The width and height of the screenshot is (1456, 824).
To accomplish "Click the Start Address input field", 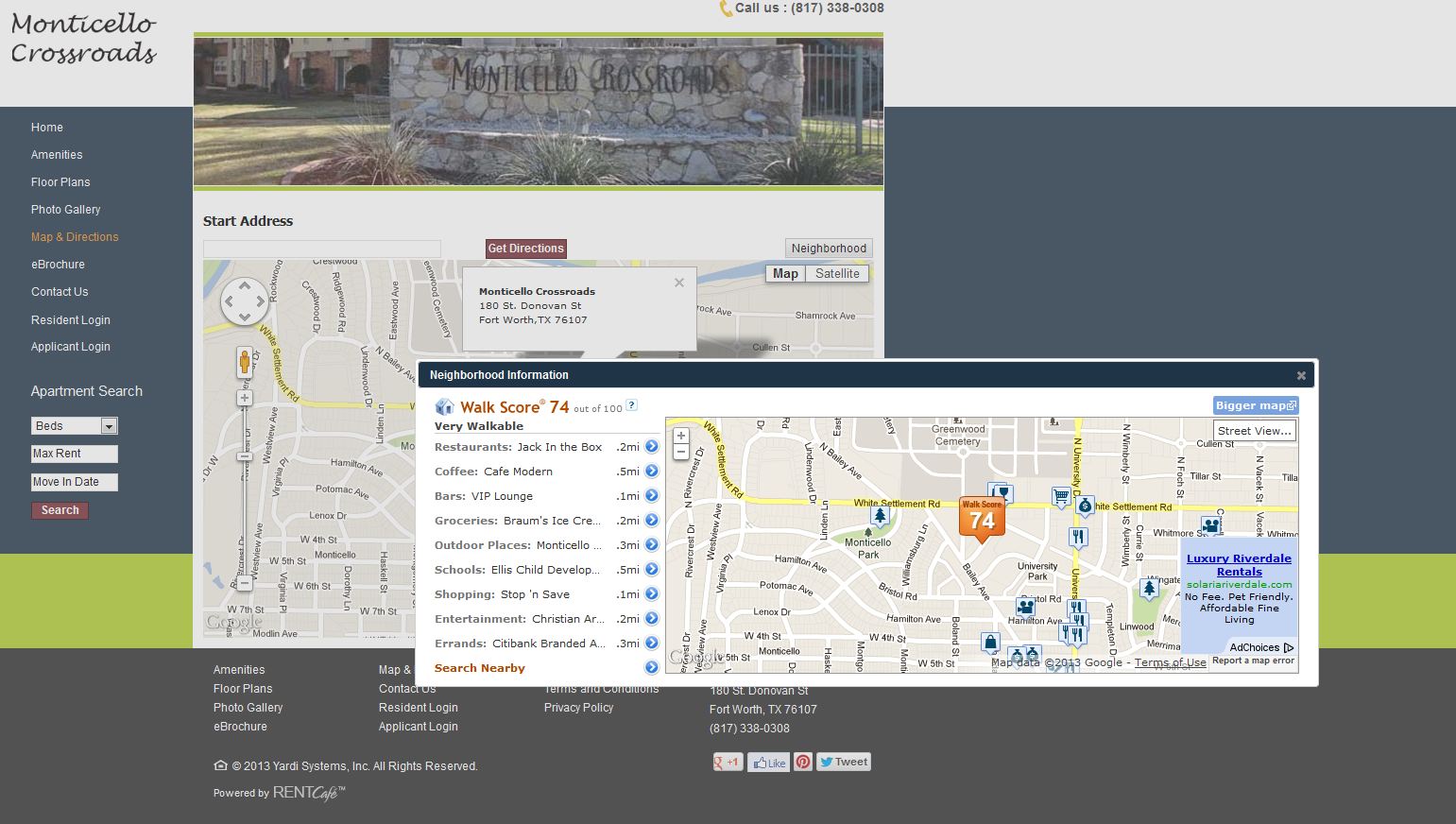I will pos(322,249).
